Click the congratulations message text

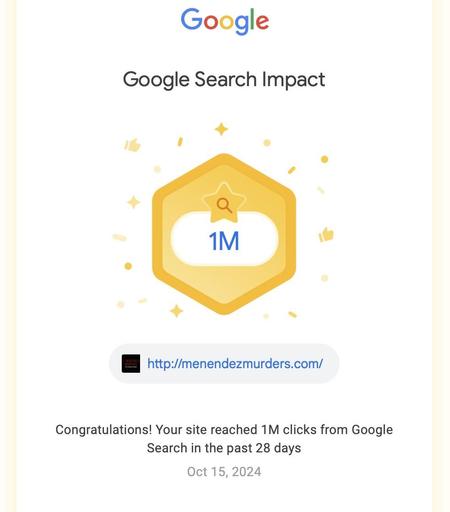tap(224, 439)
